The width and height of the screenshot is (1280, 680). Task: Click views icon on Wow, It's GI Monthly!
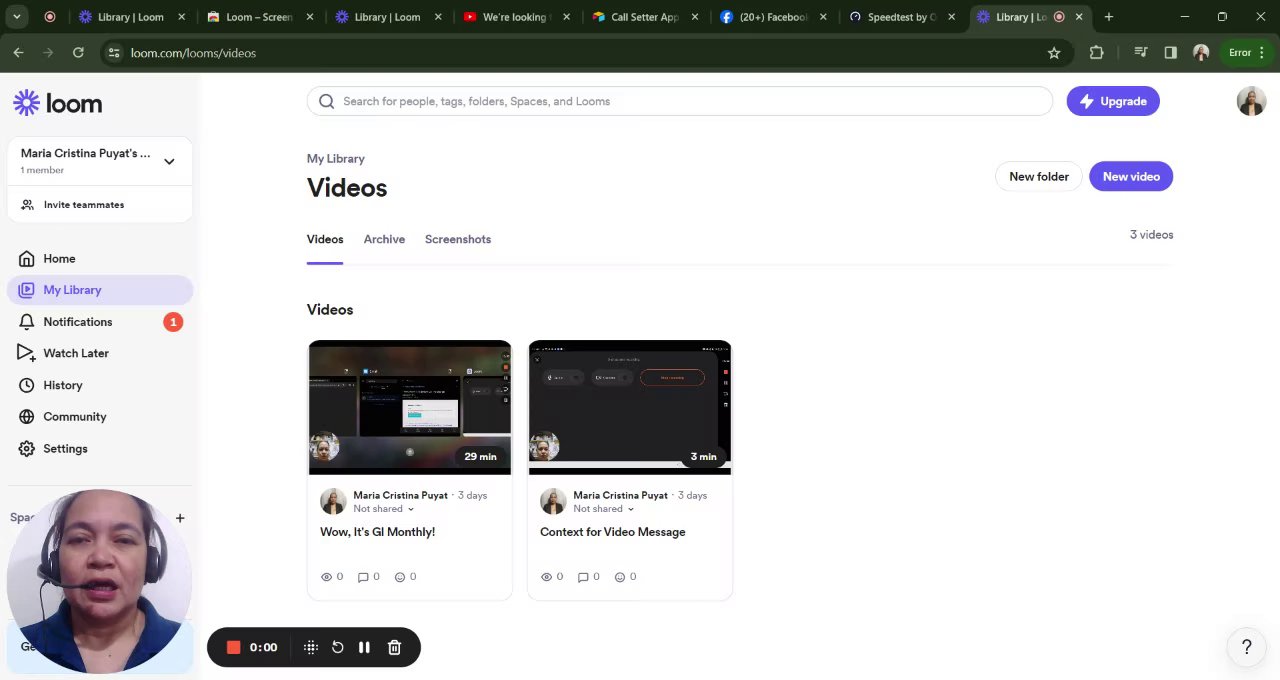326,577
